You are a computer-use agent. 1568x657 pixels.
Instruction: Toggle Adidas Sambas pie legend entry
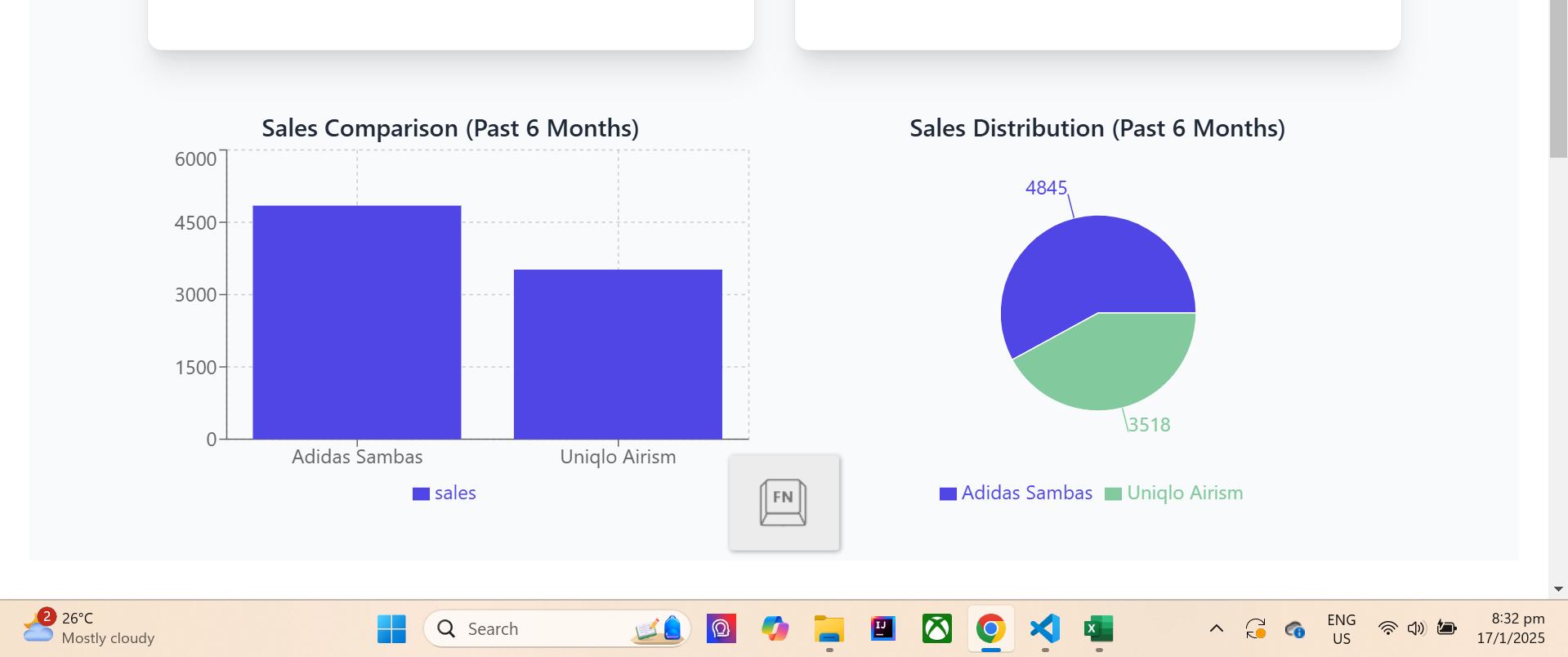tap(1016, 493)
